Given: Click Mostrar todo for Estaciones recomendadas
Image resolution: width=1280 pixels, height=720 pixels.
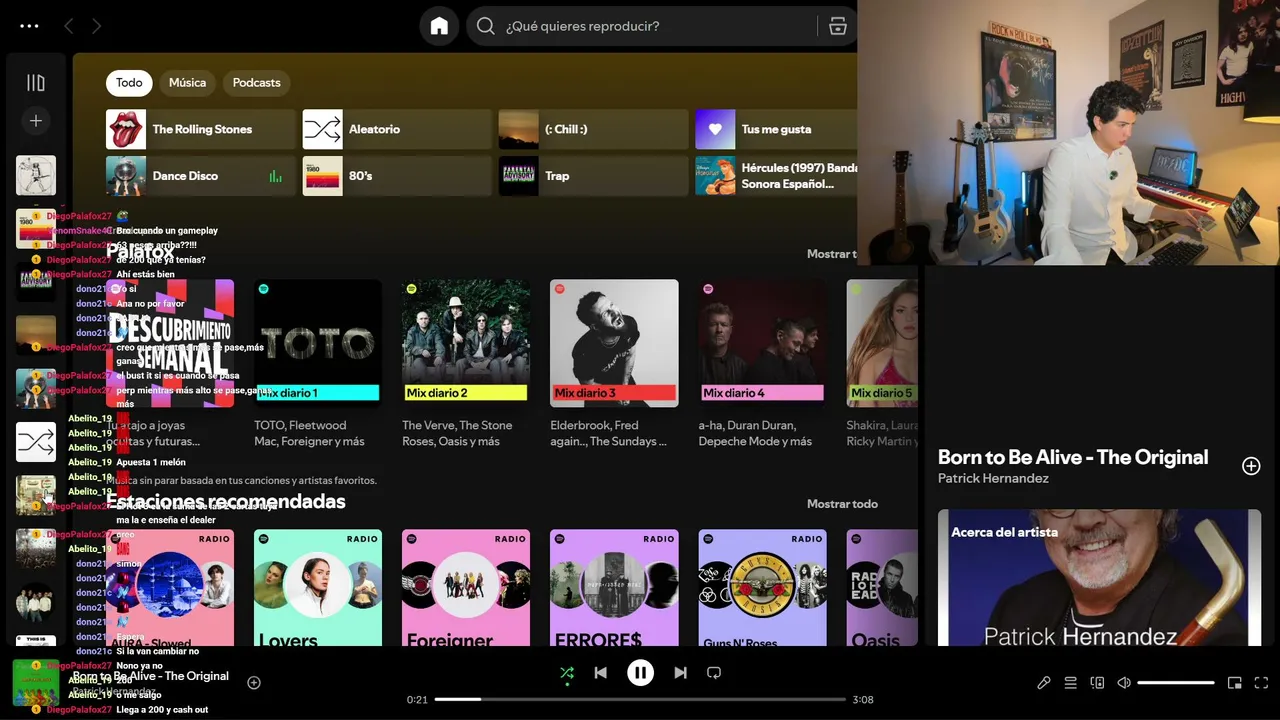Looking at the screenshot, I should (842, 504).
